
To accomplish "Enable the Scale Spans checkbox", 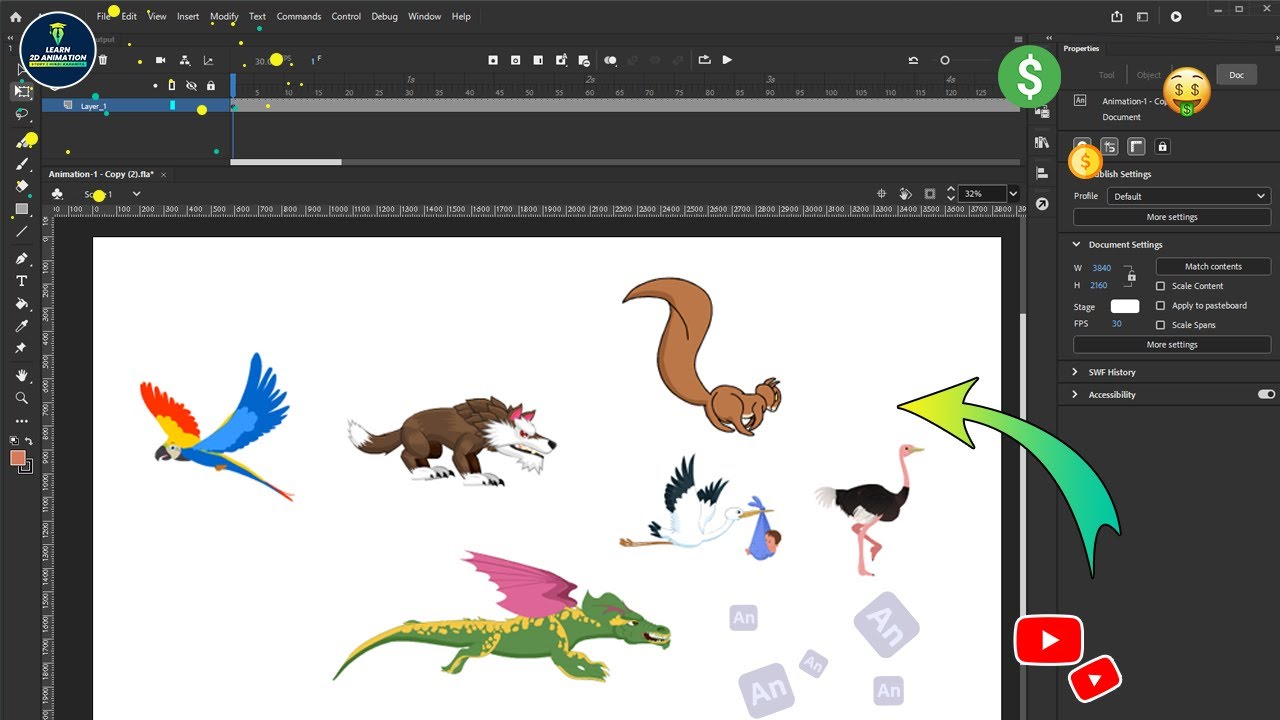I will (1161, 325).
